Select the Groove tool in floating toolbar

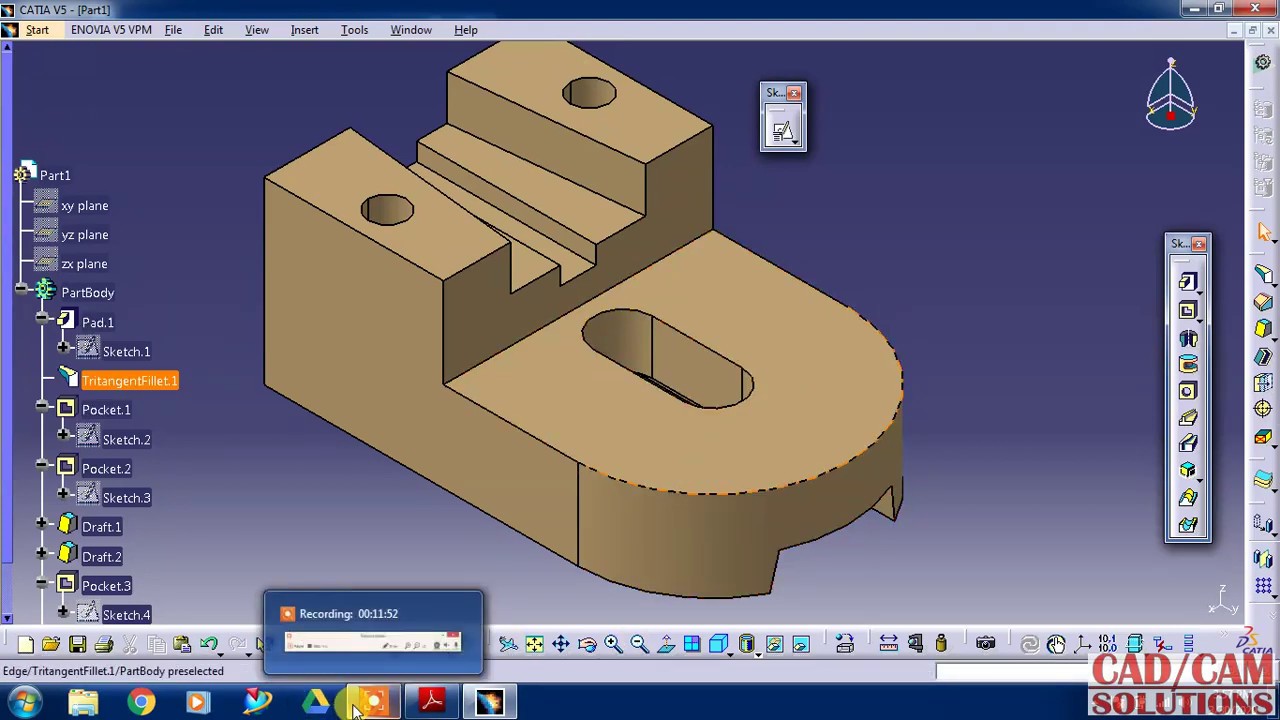(x=1187, y=365)
